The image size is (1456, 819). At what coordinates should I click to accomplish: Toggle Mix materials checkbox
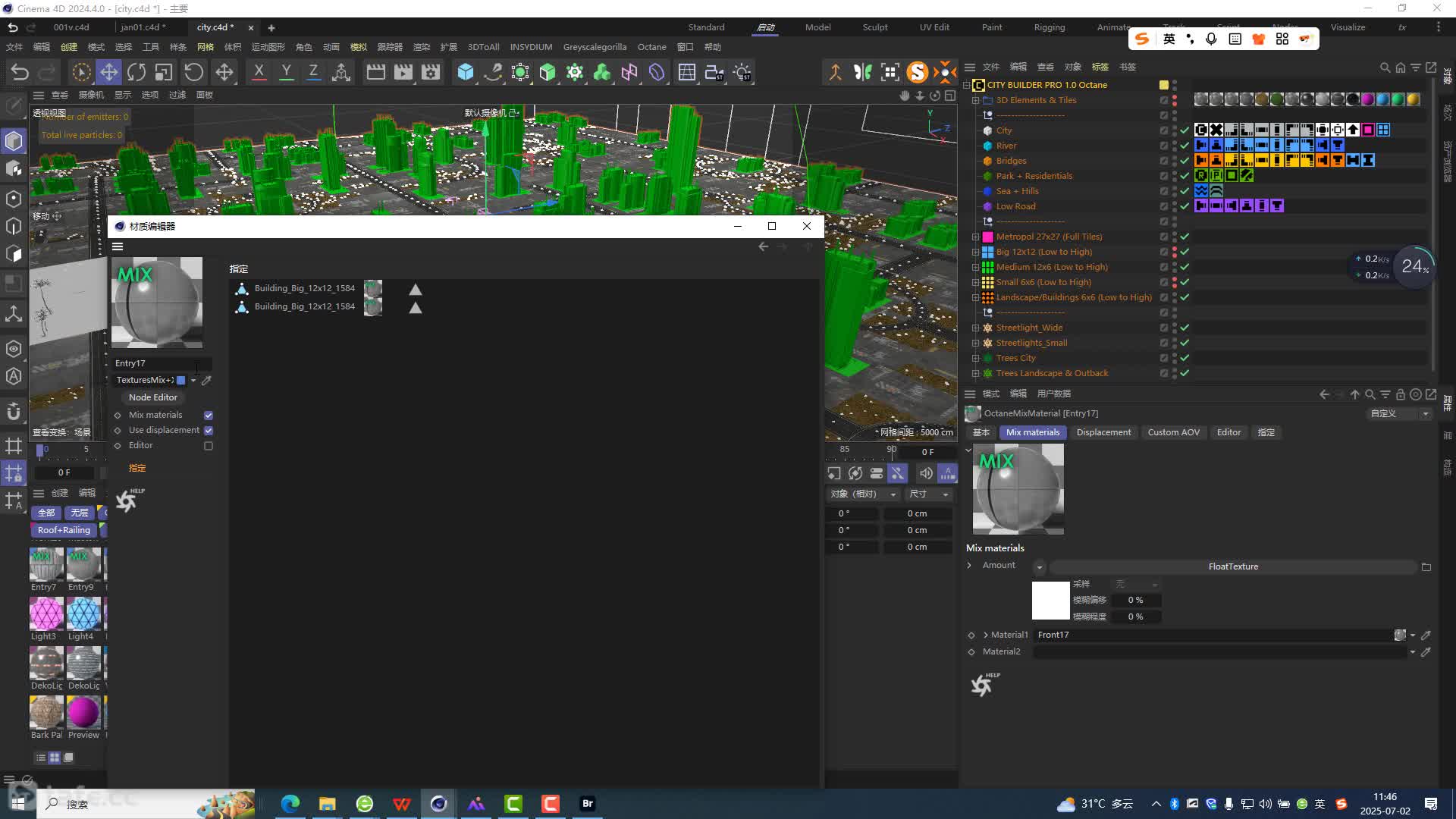(209, 416)
